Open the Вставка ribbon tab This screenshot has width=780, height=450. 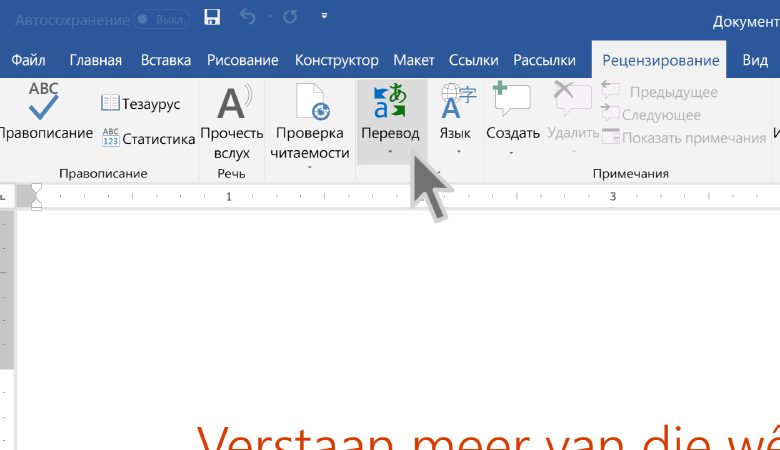pyautogui.click(x=165, y=60)
